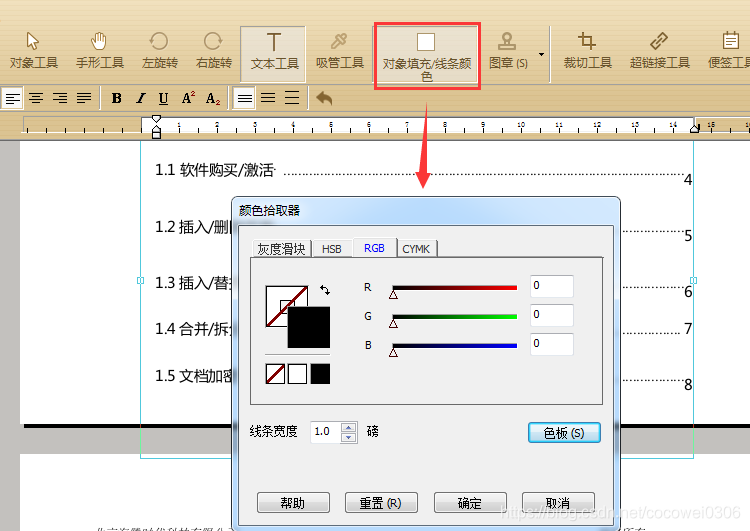
Task: Click the green G slider
Action: tap(454, 317)
